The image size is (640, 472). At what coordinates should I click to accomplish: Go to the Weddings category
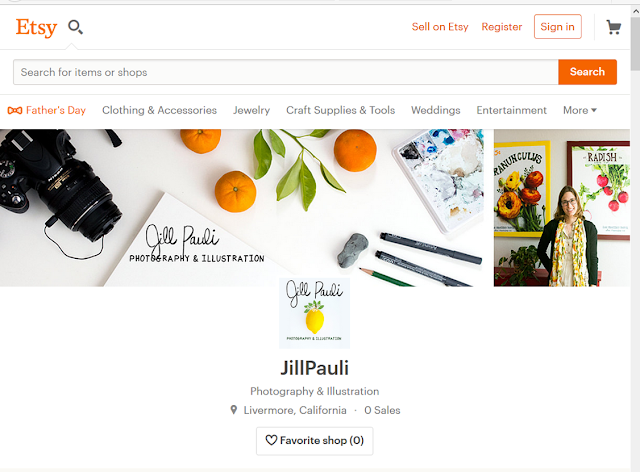pyautogui.click(x=436, y=110)
